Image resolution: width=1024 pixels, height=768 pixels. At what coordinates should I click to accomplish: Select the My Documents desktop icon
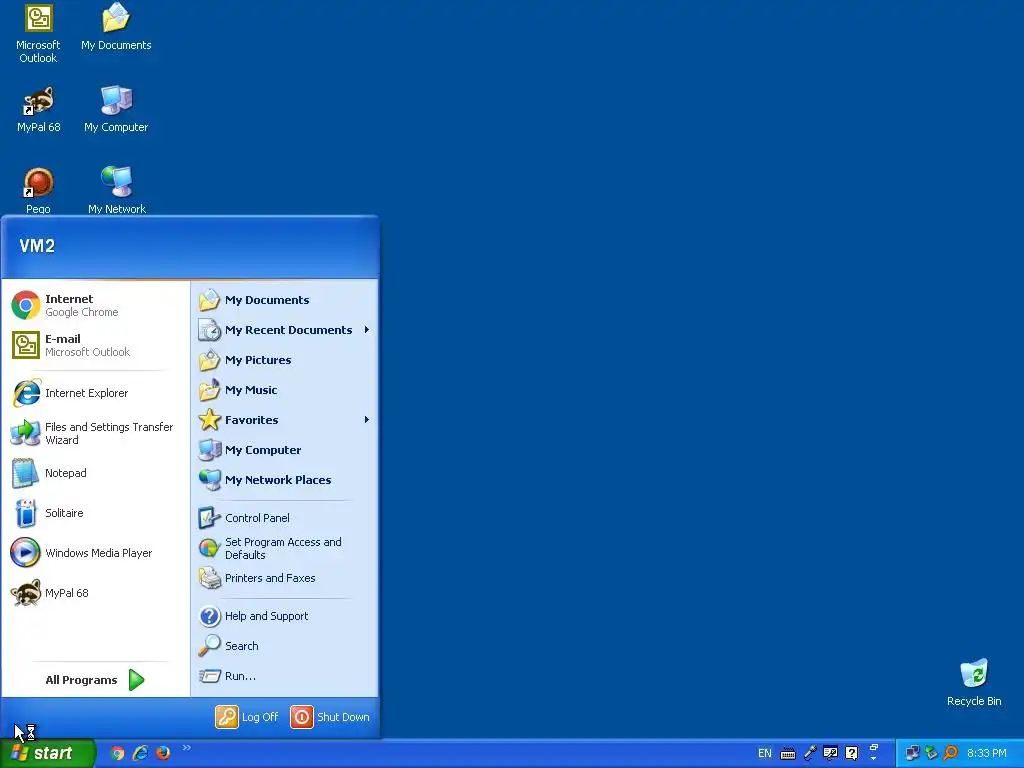pos(116,27)
